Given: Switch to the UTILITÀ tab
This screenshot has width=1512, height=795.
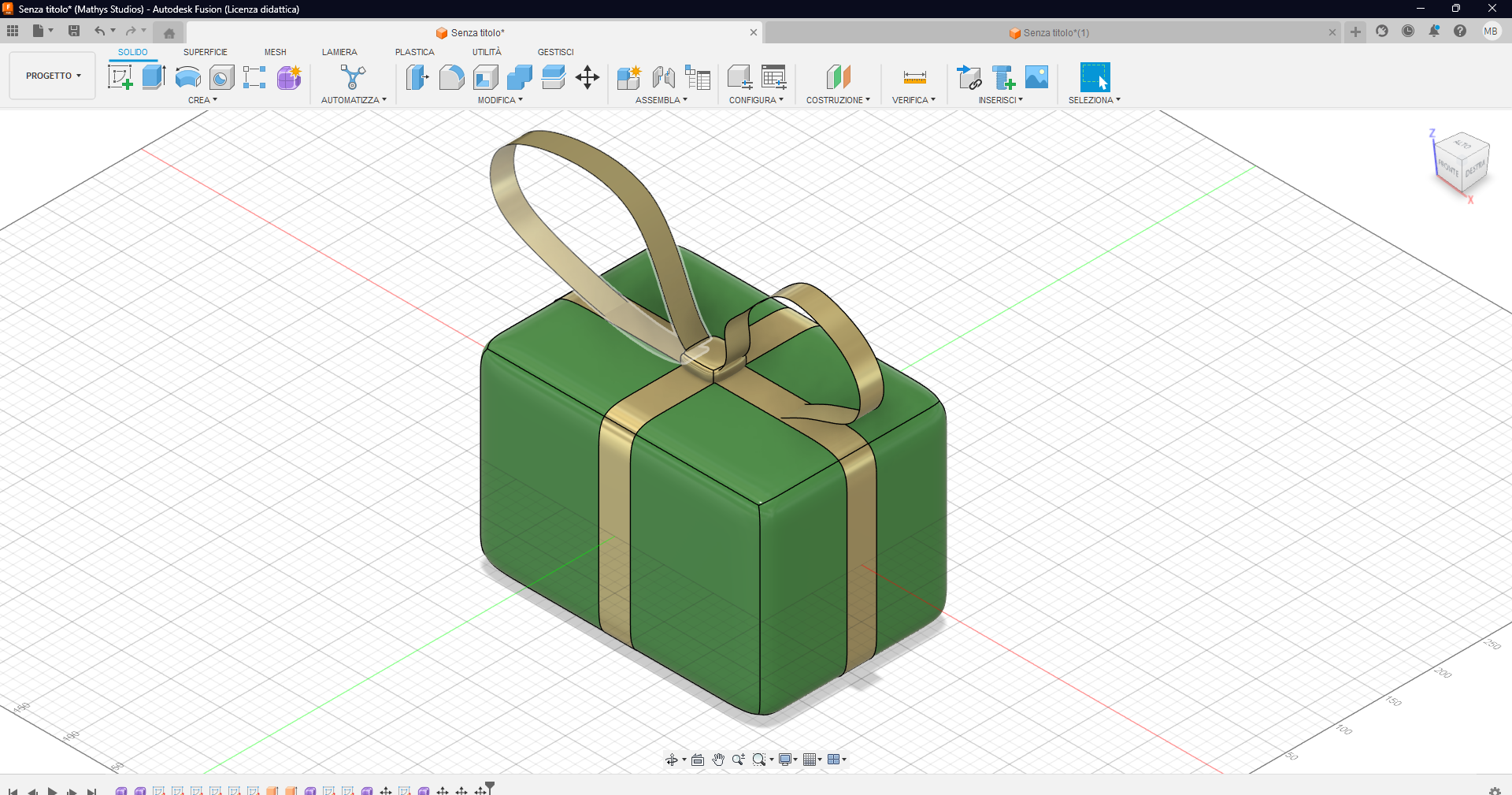Looking at the screenshot, I should 487,52.
